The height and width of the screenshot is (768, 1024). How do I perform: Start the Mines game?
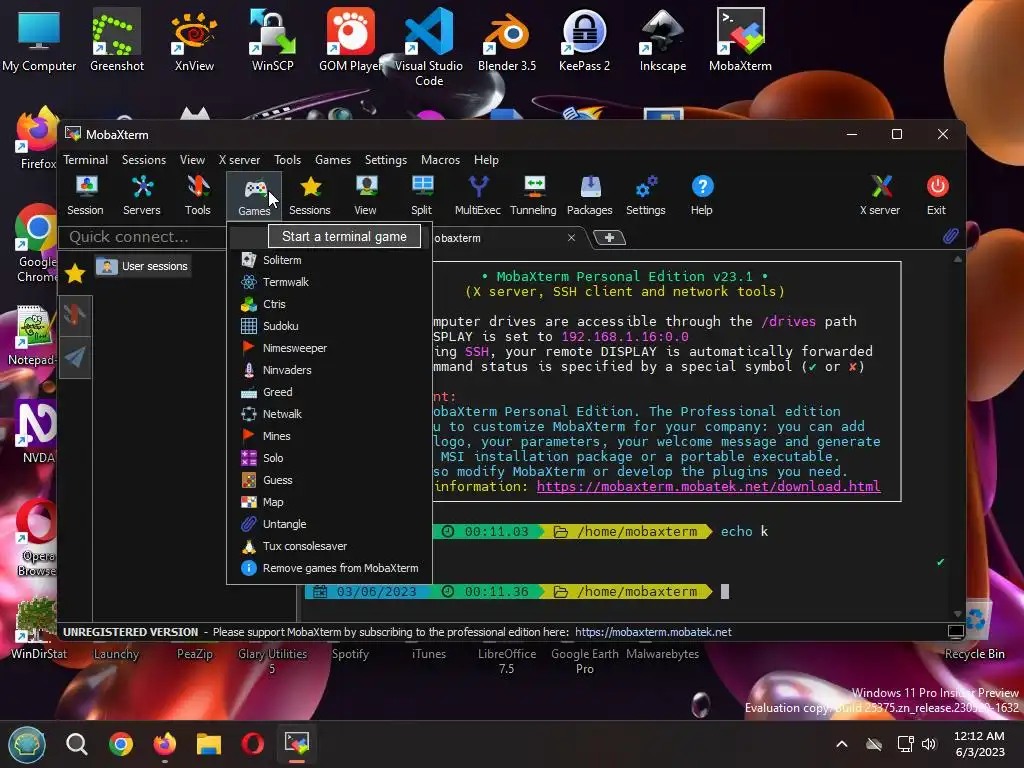pos(330,436)
